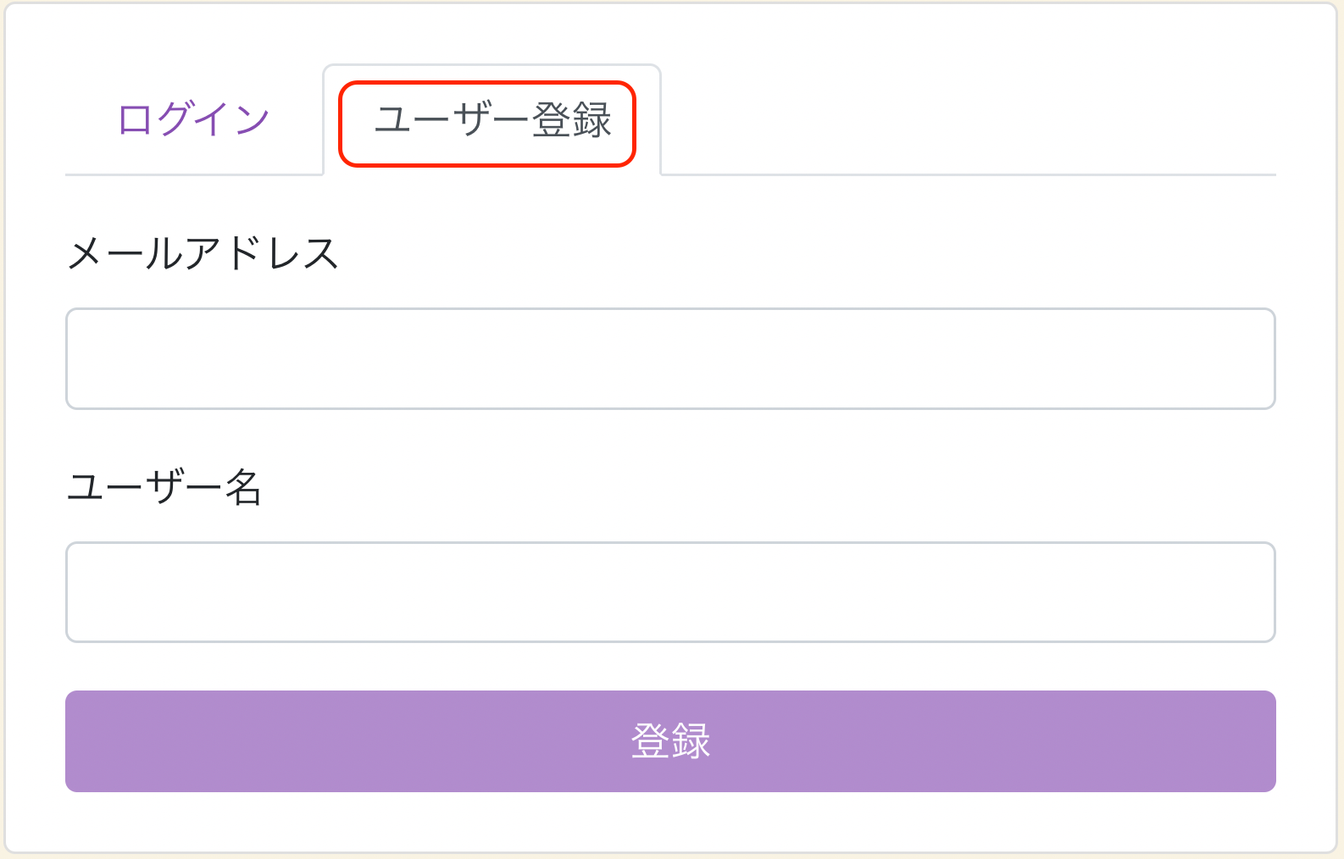This screenshot has width=1344, height=859.
Task: Click inside the ユーザー名 text box
Action: click(x=670, y=592)
